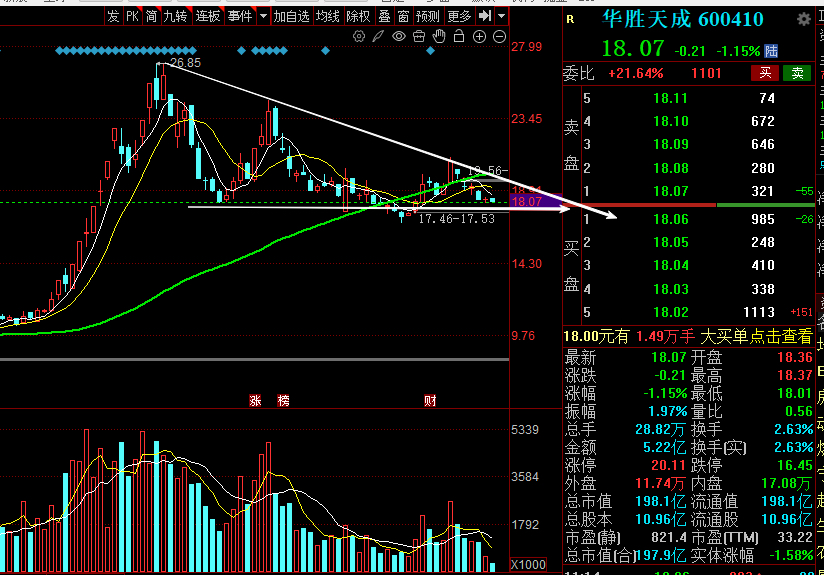Toggle 均线 moving averages
The image size is (824, 575).
[328, 16]
